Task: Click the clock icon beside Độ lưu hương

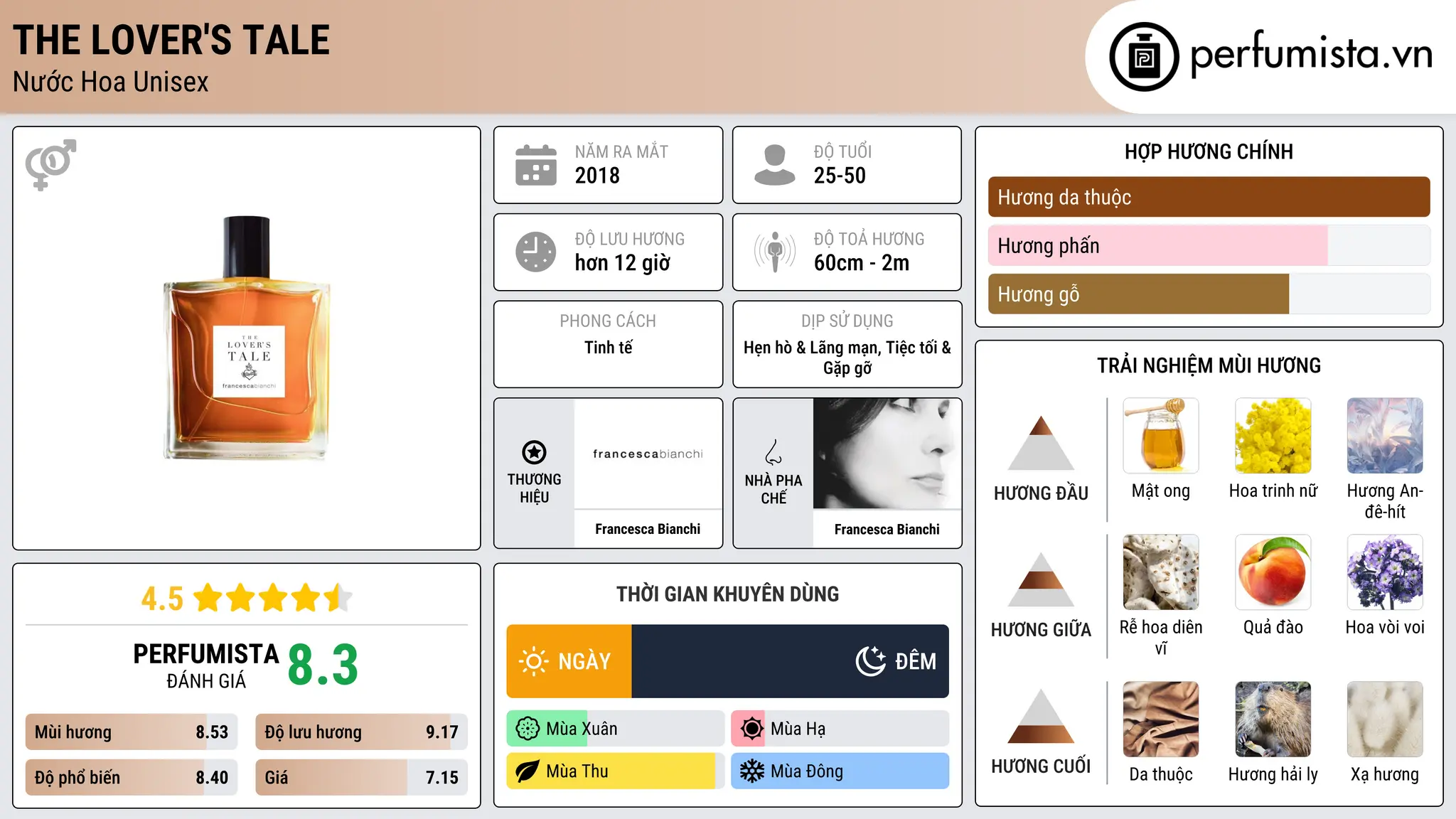Action: pyautogui.click(x=536, y=252)
